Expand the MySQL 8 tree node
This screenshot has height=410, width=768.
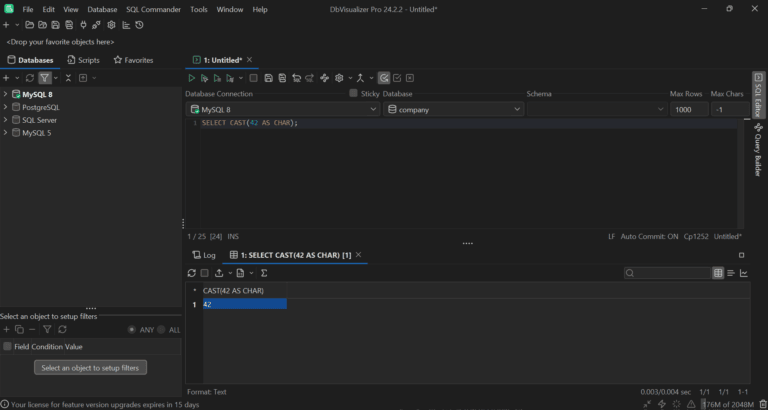click(5, 94)
